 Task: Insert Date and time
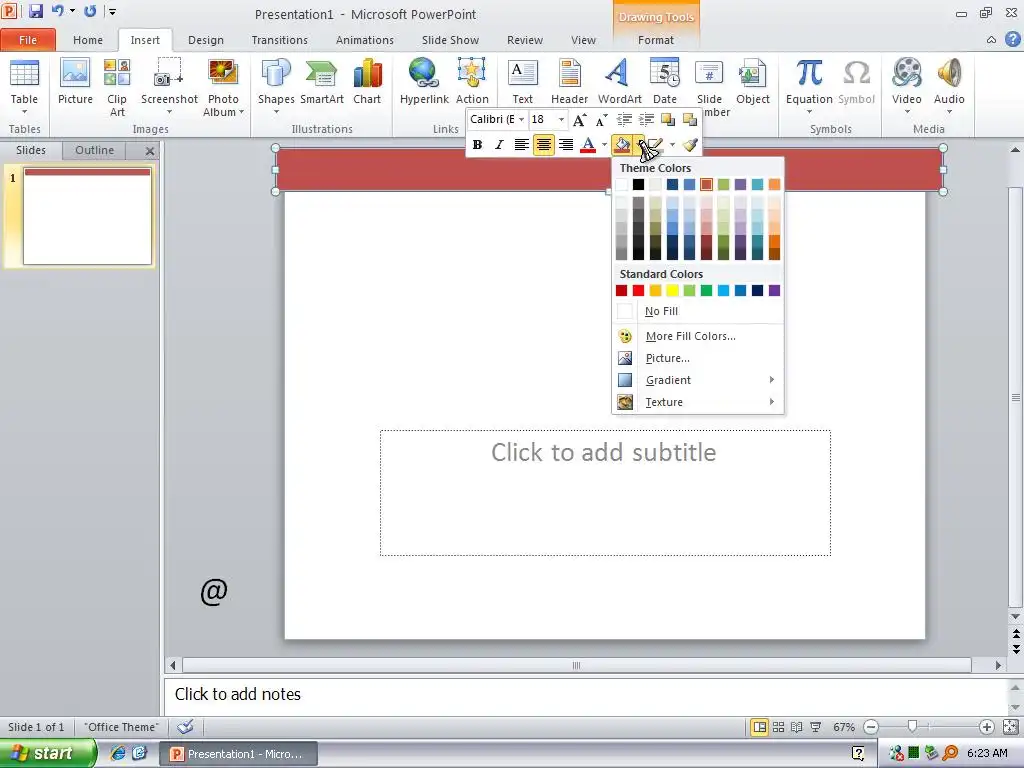[665, 82]
